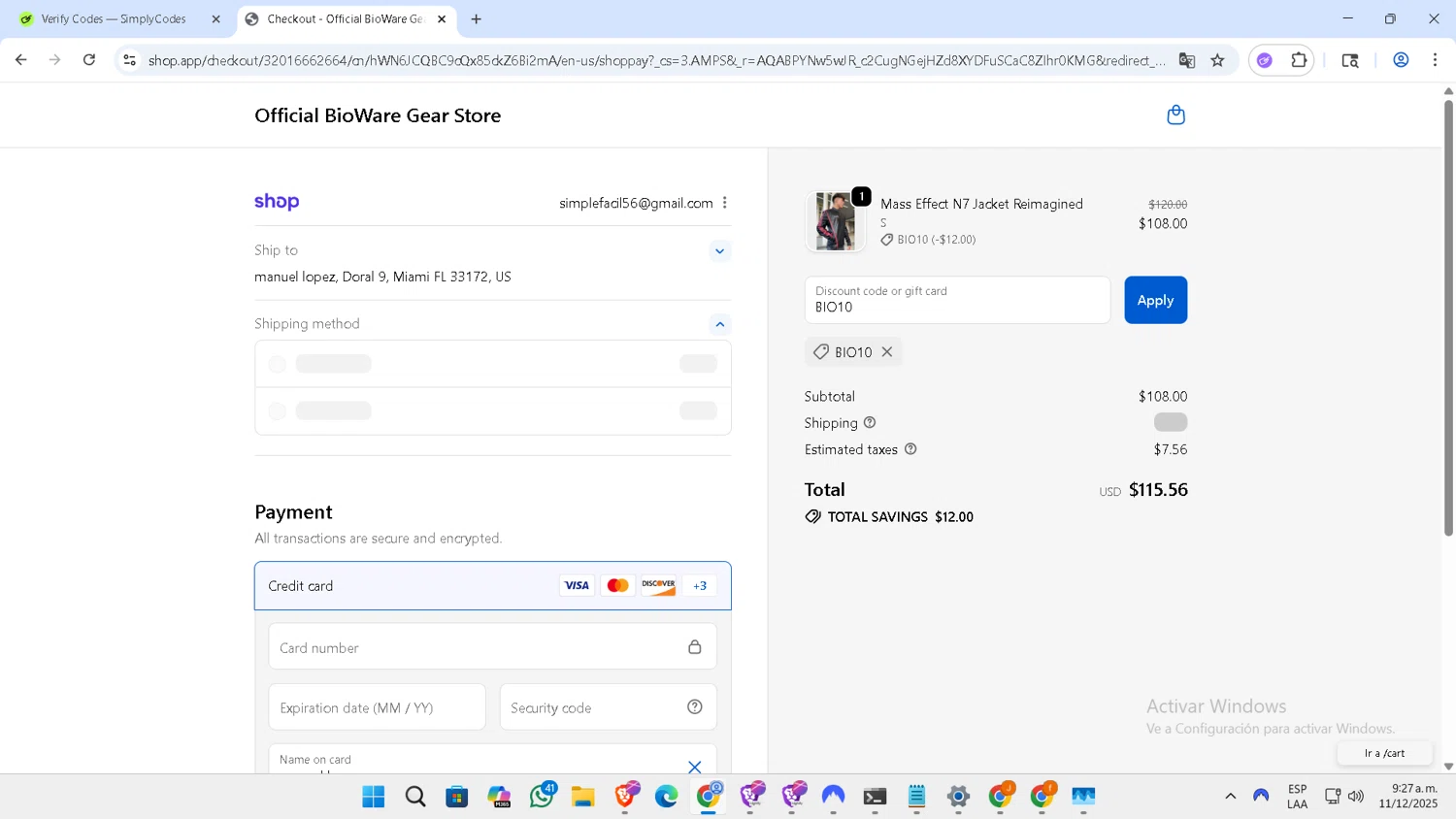Open the clock and date panel
This screenshot has width=1456, height=819.
[x=1408, y=797]
